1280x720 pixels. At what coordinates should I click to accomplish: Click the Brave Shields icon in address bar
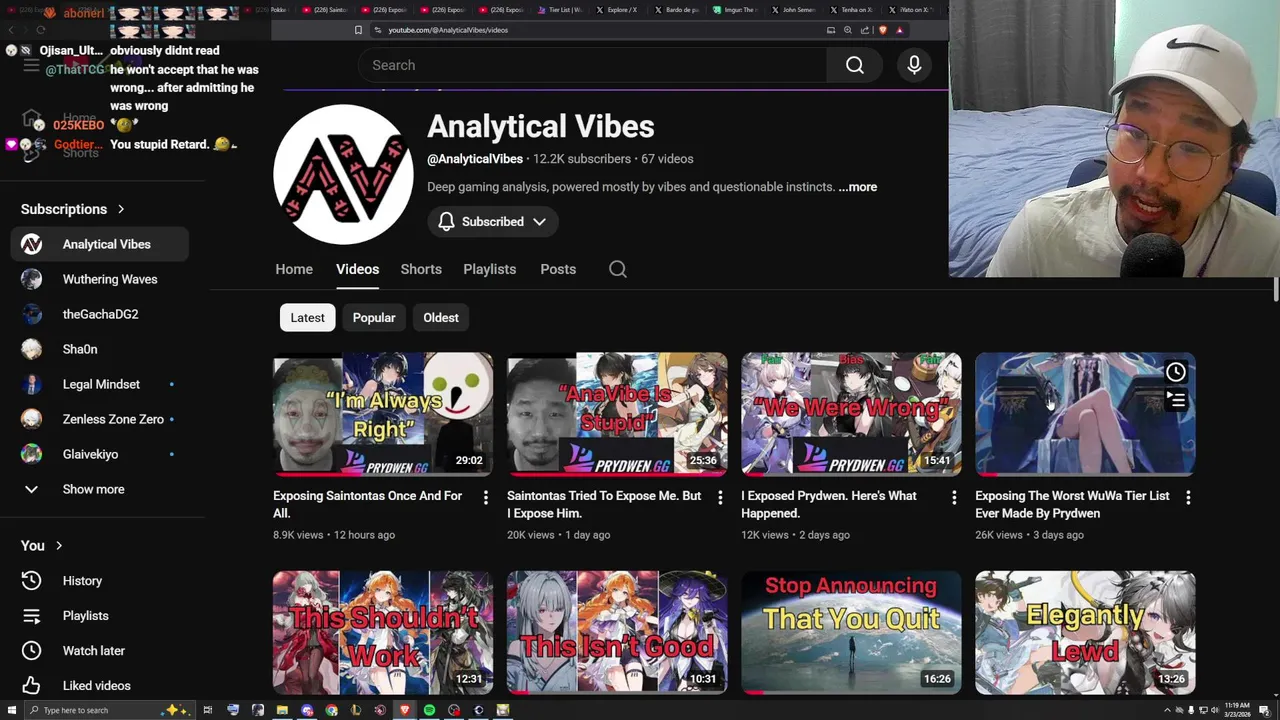coord(883,30)
